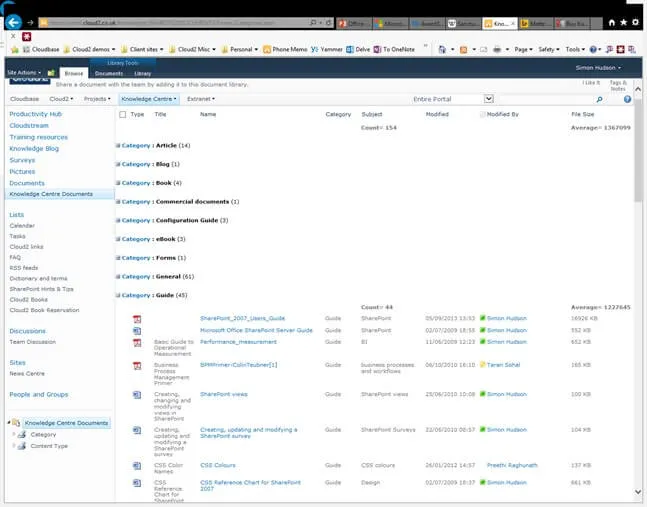Click the browser back arrow button
This screenshot has width=647, height=507.
tap(14, 21)
